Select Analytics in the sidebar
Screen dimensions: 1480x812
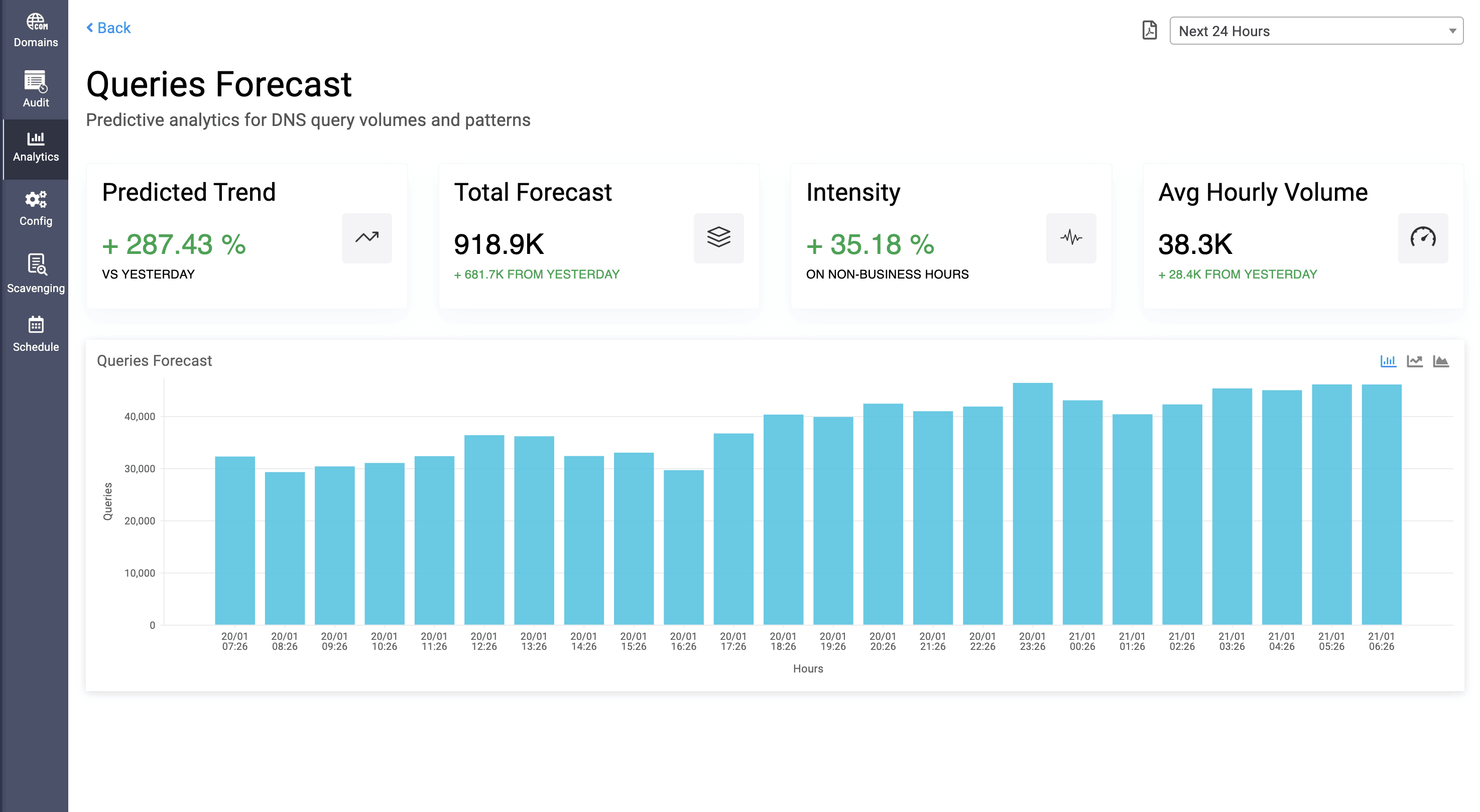(x=36, y=148)
